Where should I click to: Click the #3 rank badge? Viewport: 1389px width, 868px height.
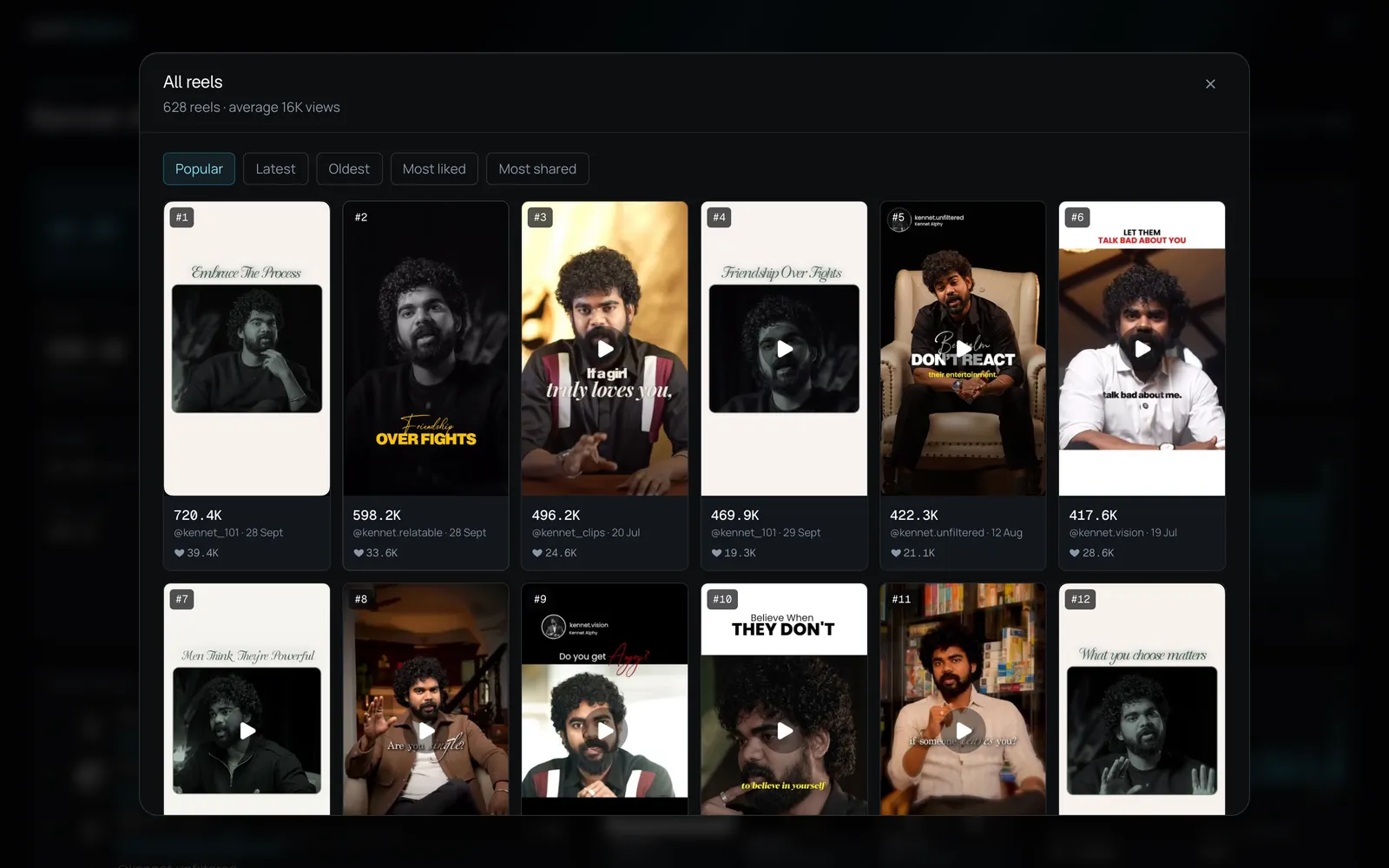(540, 217)
